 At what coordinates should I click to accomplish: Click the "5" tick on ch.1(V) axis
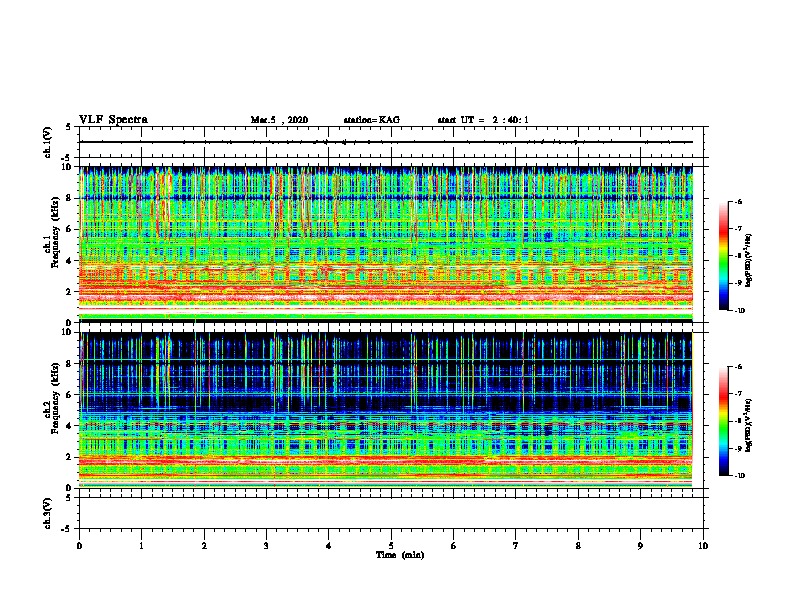(68, 127)
